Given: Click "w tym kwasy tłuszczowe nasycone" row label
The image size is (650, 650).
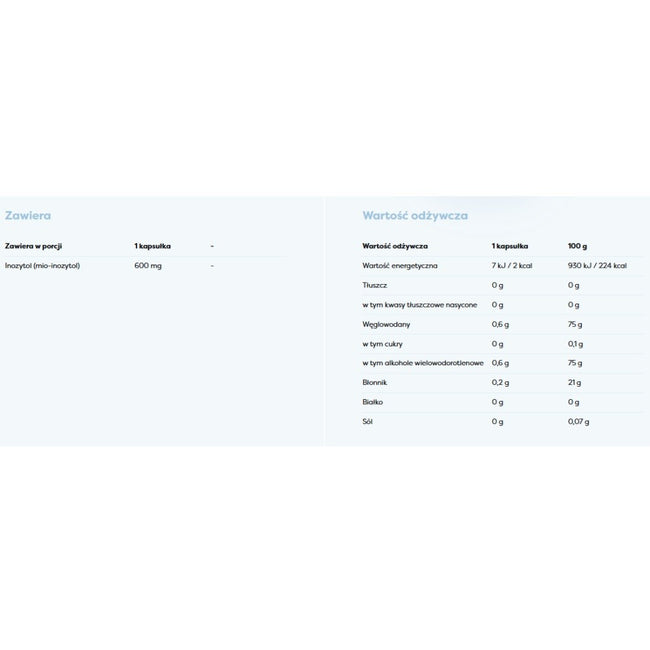Looking at the screenshot, I should click(419, 304).
